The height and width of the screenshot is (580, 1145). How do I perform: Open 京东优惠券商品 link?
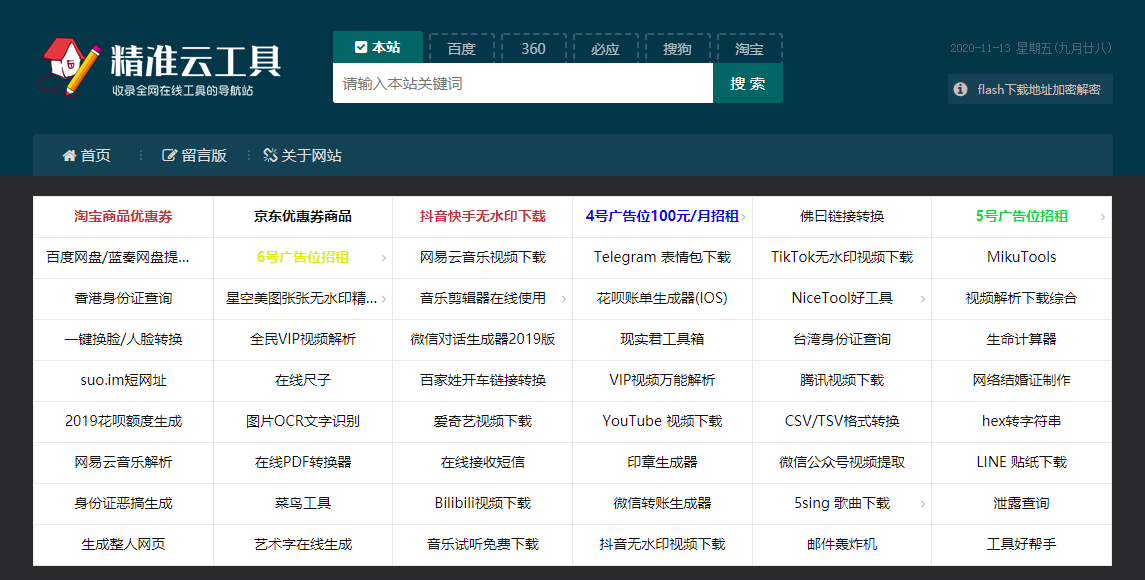(303, 216)
